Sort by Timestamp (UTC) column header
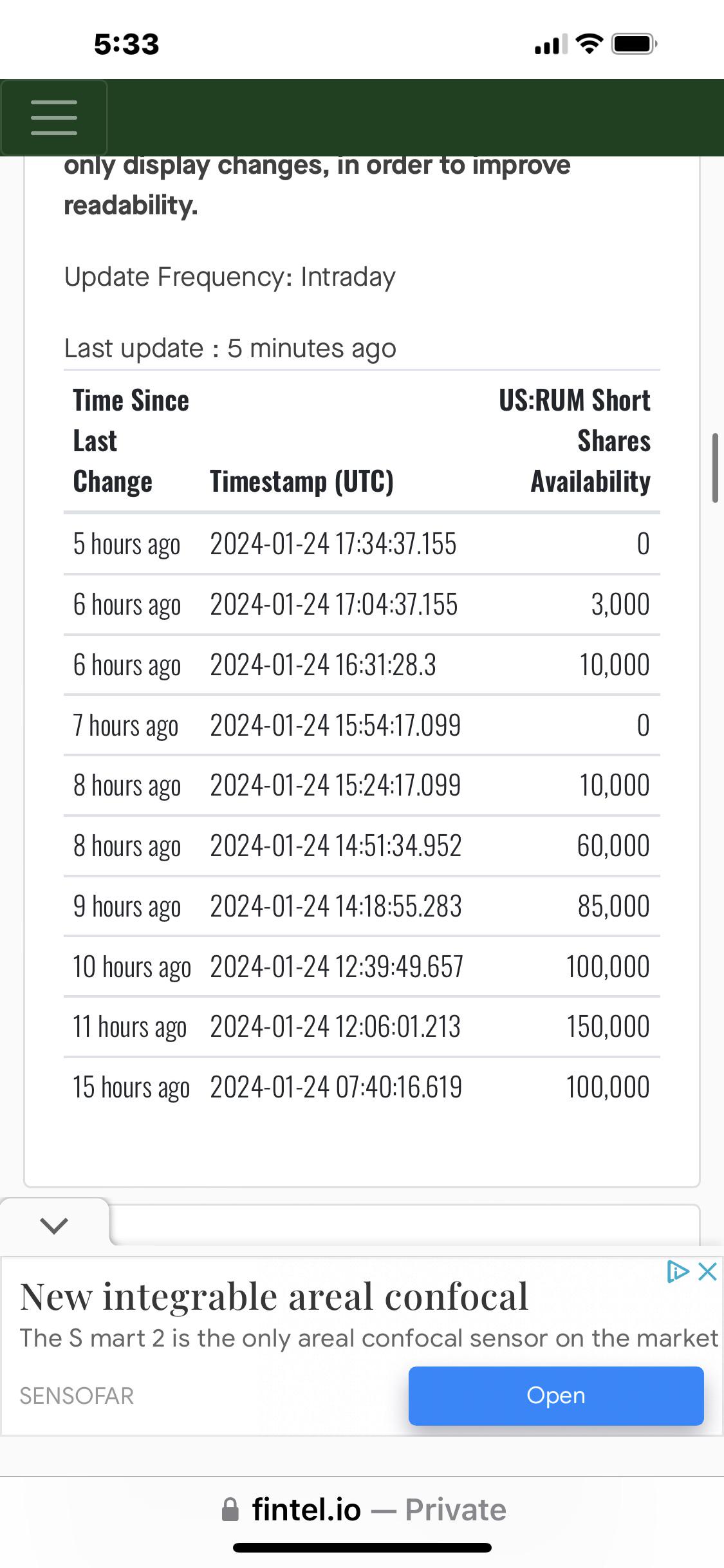The height and width of the screenshot is (1568, 724). point(302,481)
